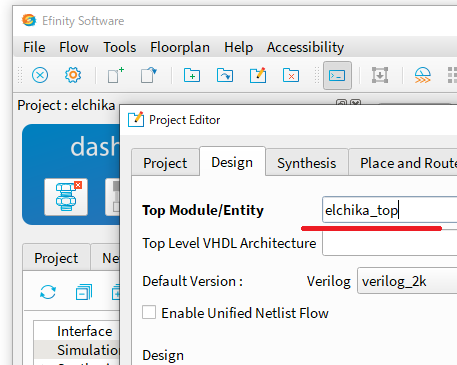Select the Interface item in project tree

tap(85, 331)
